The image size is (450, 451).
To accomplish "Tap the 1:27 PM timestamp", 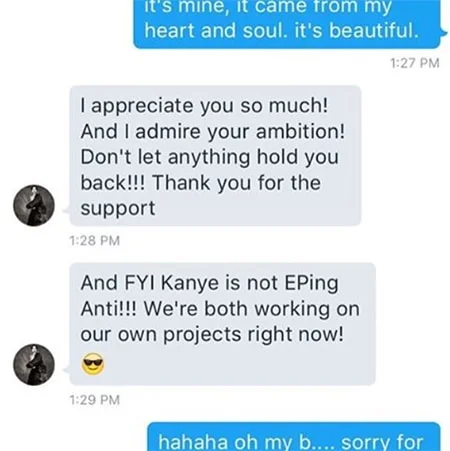I will tap(415, 63).
